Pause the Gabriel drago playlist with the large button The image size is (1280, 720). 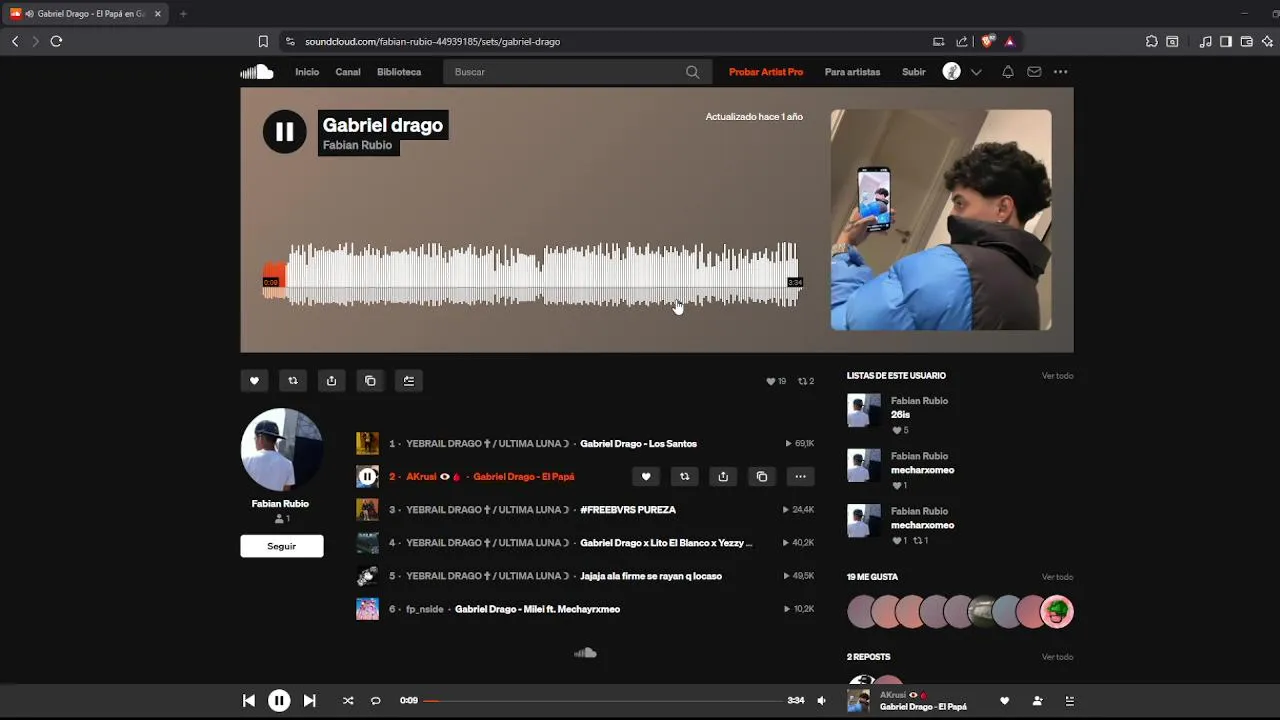coord(284,132)
